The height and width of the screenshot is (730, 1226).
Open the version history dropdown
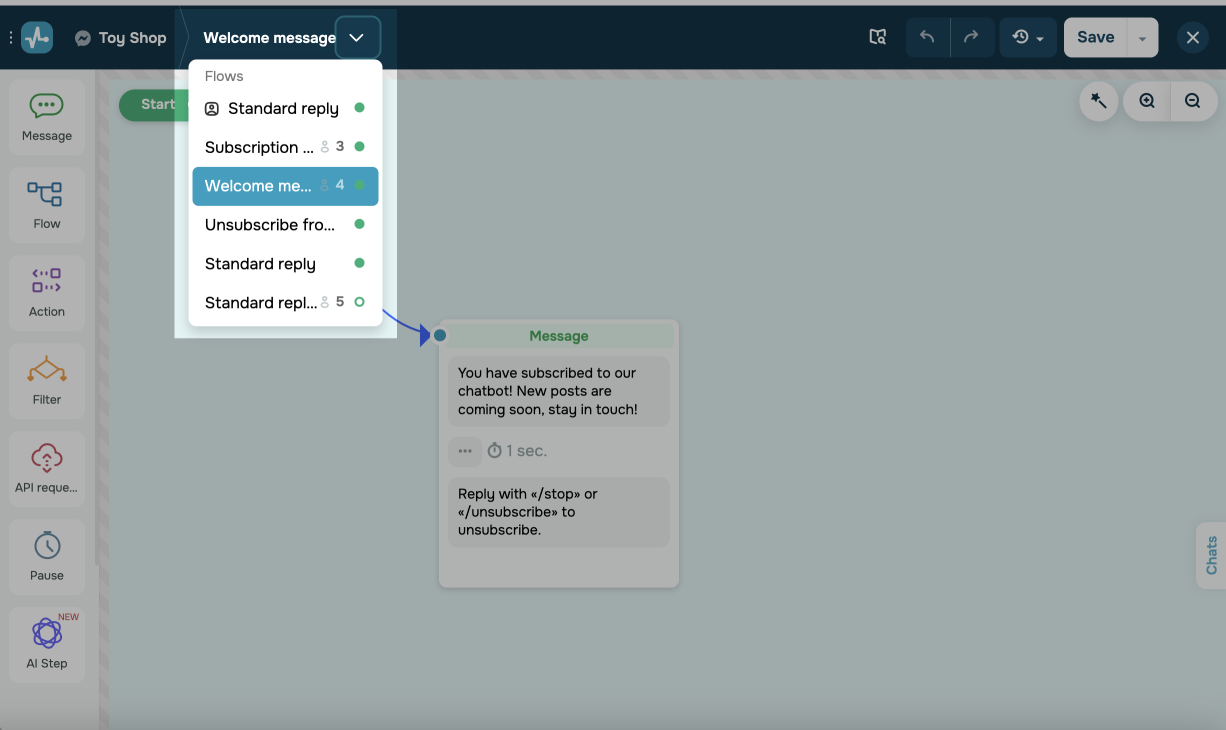[x=1028, y=37]
